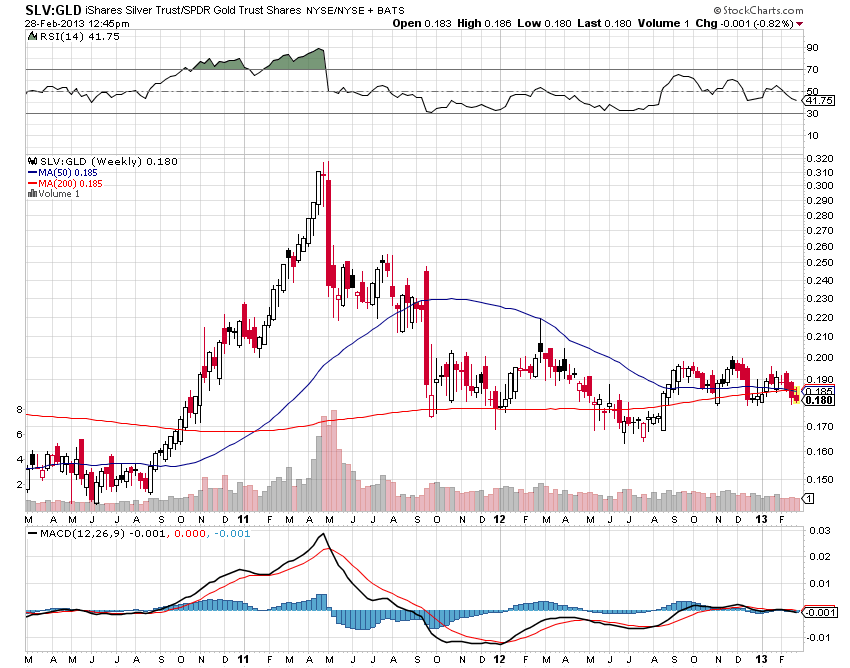Viewport: 850px width, 668px height.
Task: Click the 0.03 level on the MACD axis
Action: tap(820, 530)
